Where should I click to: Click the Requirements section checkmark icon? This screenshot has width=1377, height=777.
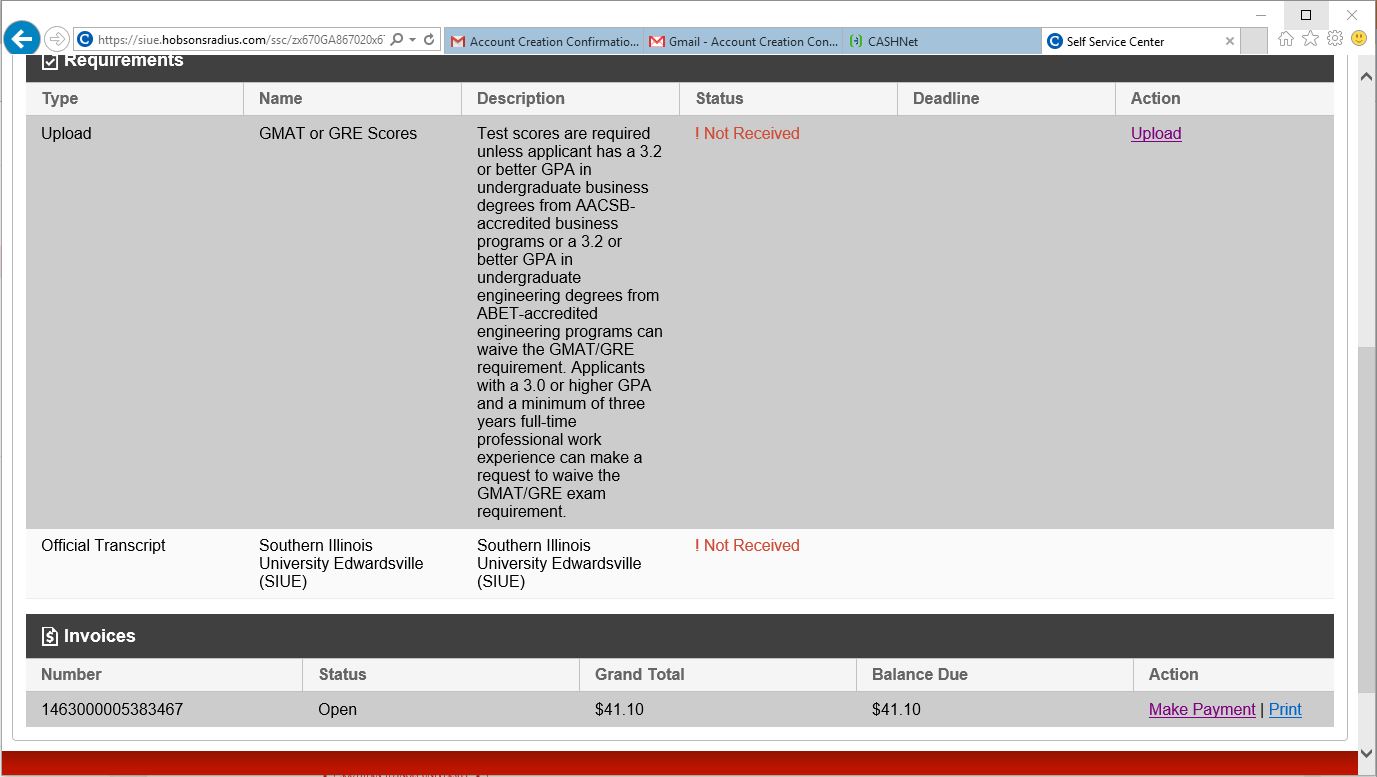click(x=50, y=62)
